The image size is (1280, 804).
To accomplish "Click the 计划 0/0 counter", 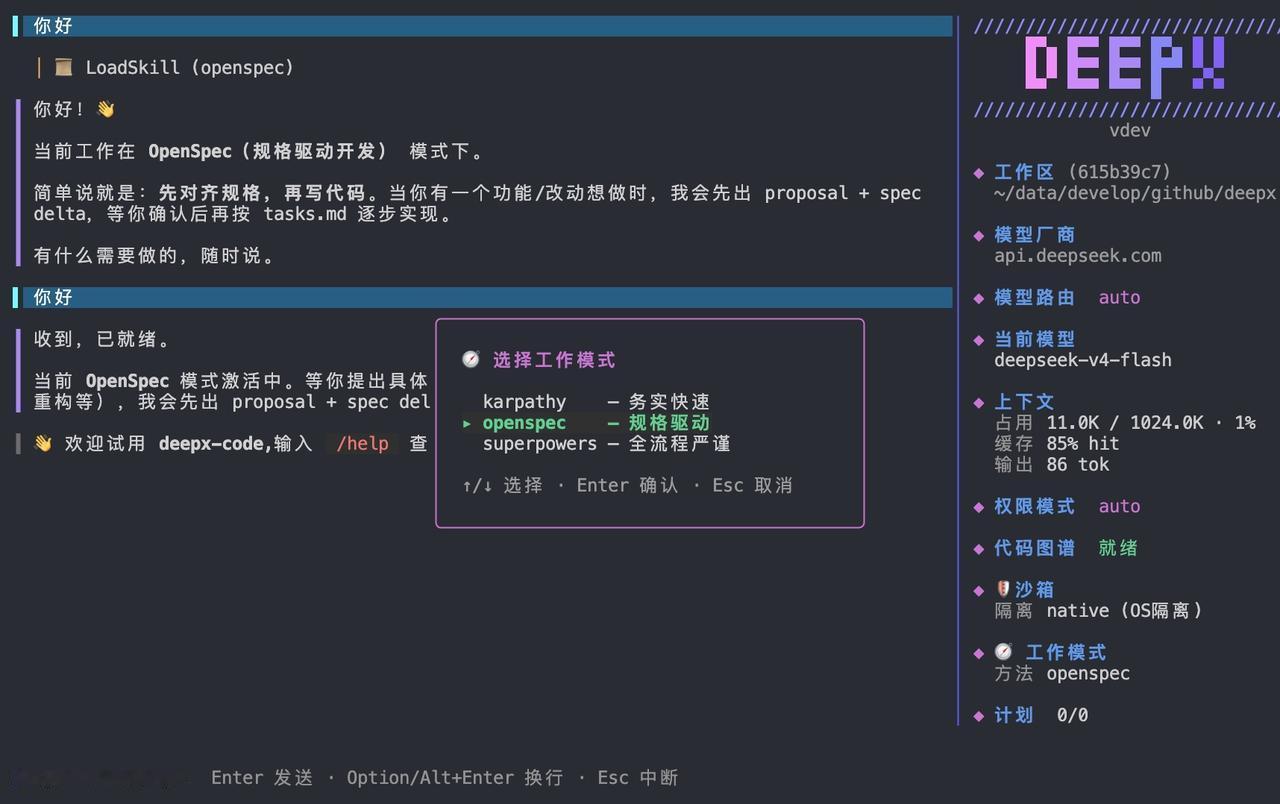I will pos(1073,715).
